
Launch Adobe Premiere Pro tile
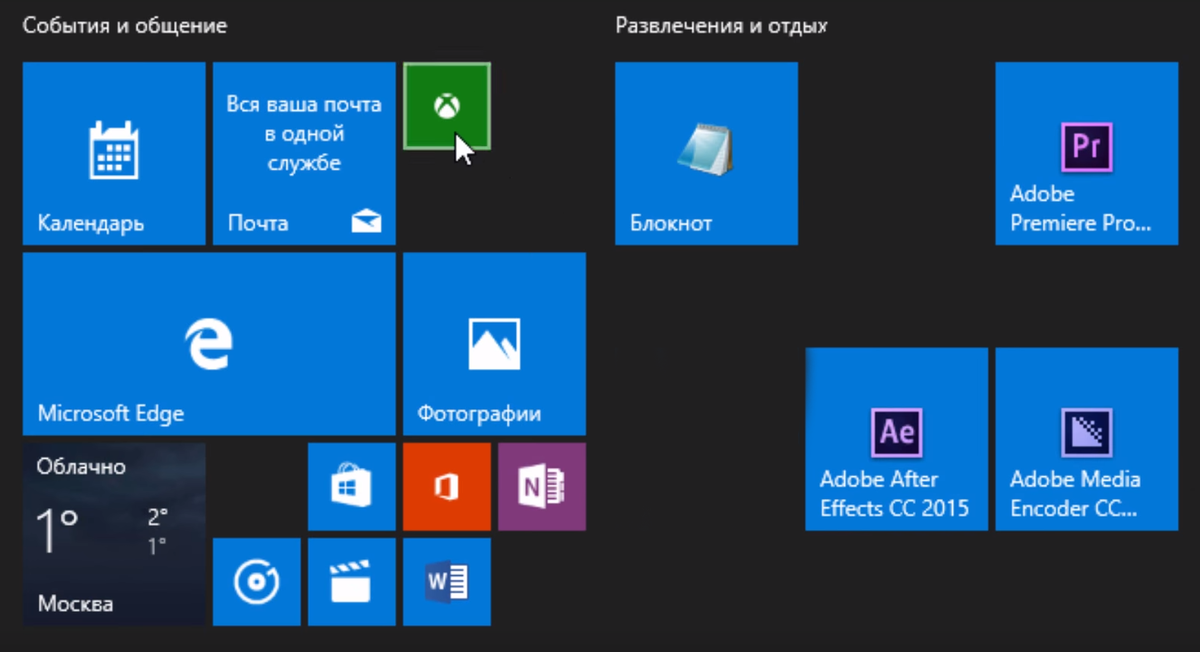pos(1087,153)
